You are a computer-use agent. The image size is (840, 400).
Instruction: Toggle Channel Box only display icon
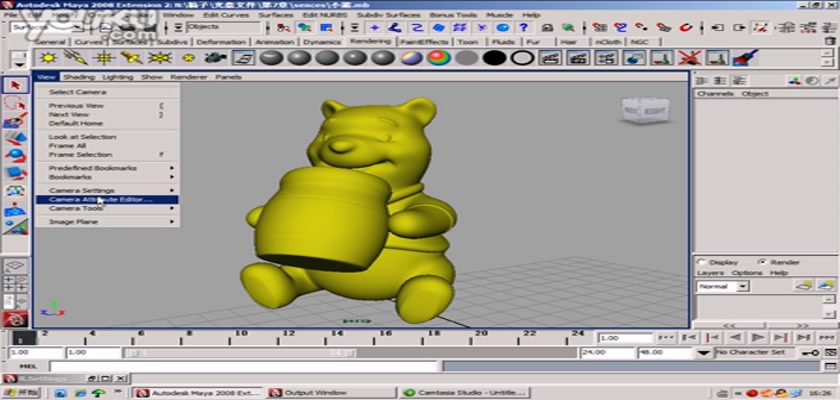click(x=703, y=81)
